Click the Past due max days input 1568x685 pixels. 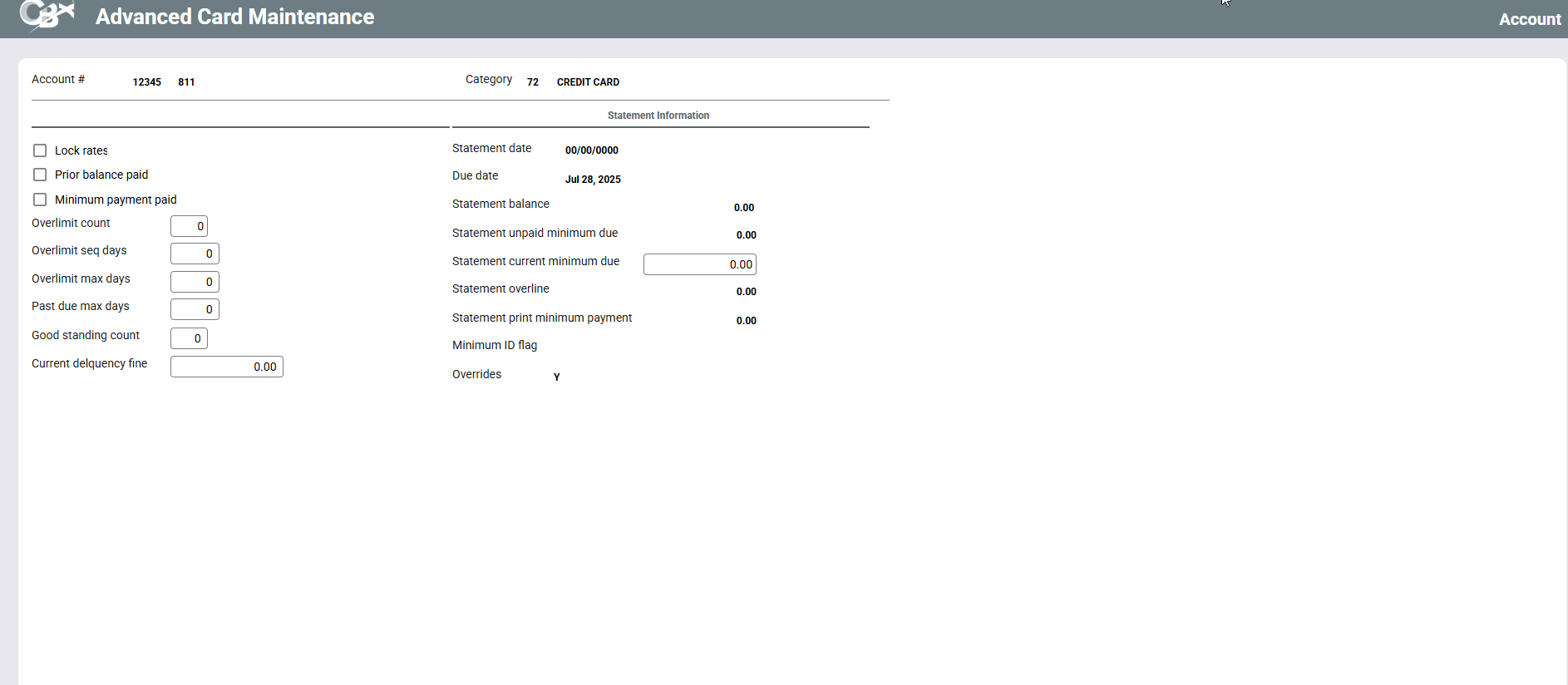(x=195, y=309)
